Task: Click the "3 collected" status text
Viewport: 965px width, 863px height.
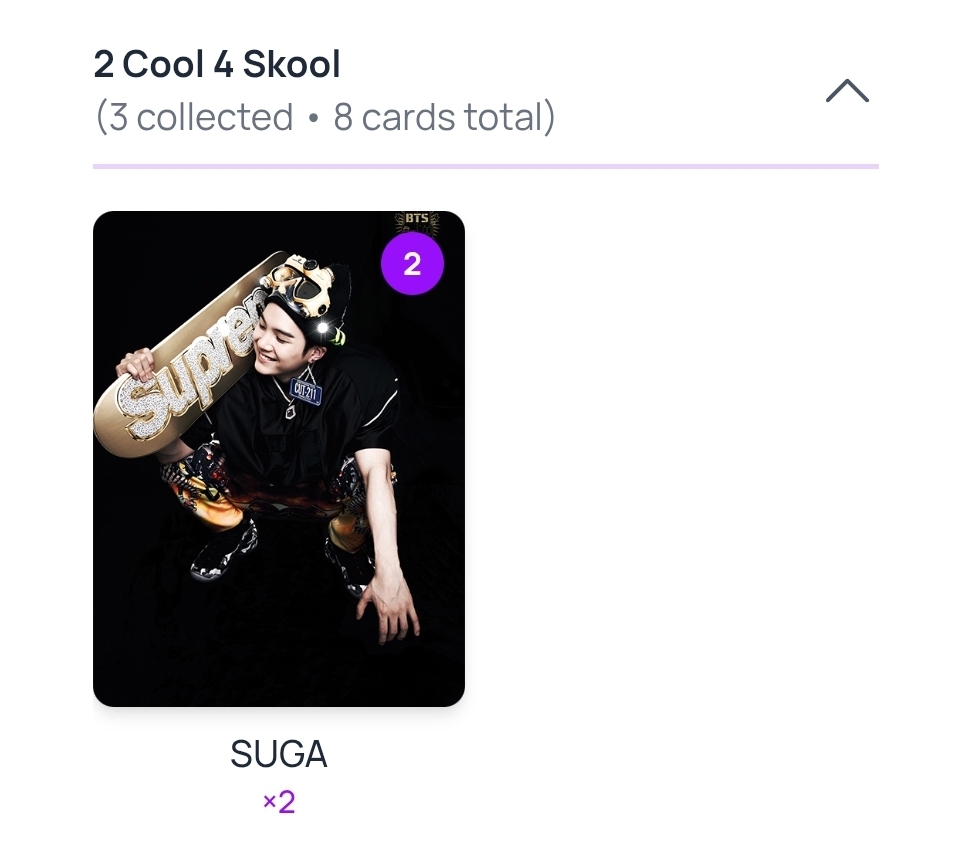Action: point(201,118)
